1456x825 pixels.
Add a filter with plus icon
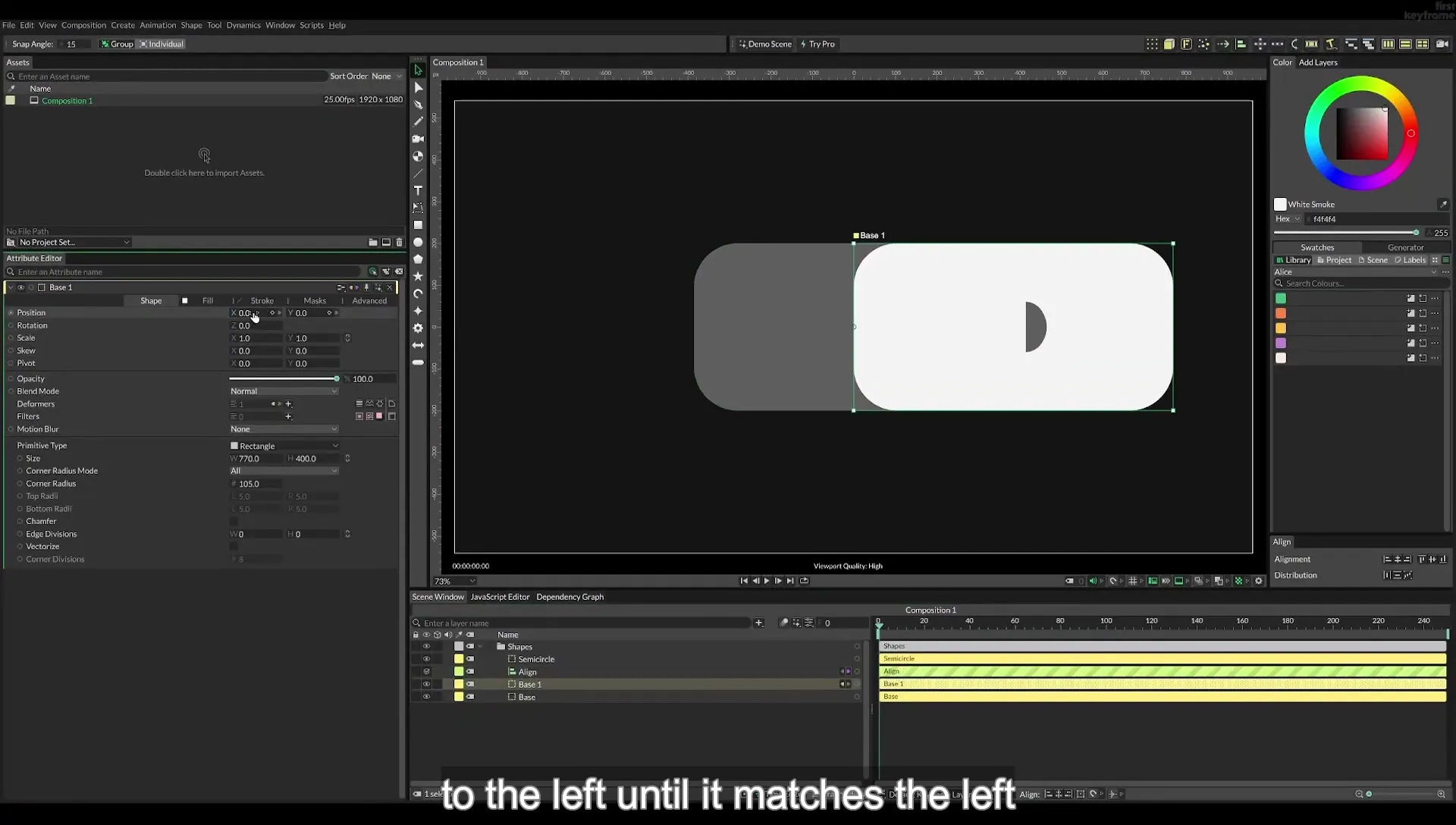288,416
